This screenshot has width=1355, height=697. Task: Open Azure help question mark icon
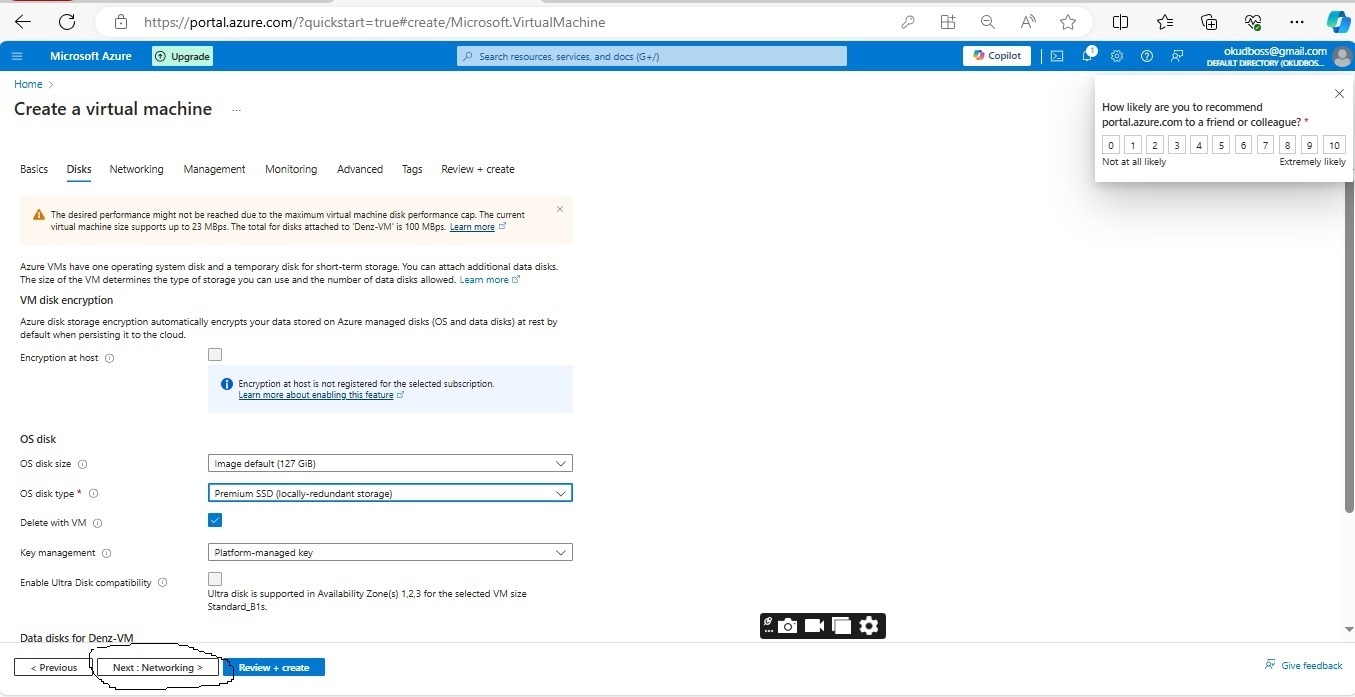[x=1147, y=56]
